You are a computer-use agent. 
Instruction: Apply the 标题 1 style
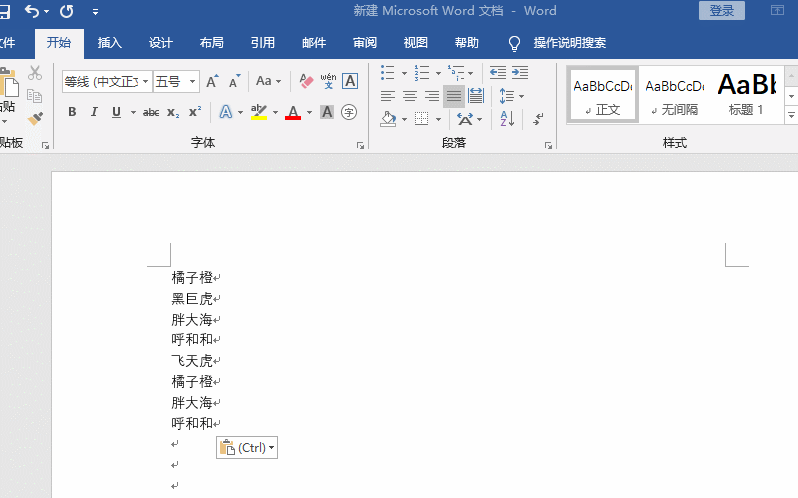[747, 95]
